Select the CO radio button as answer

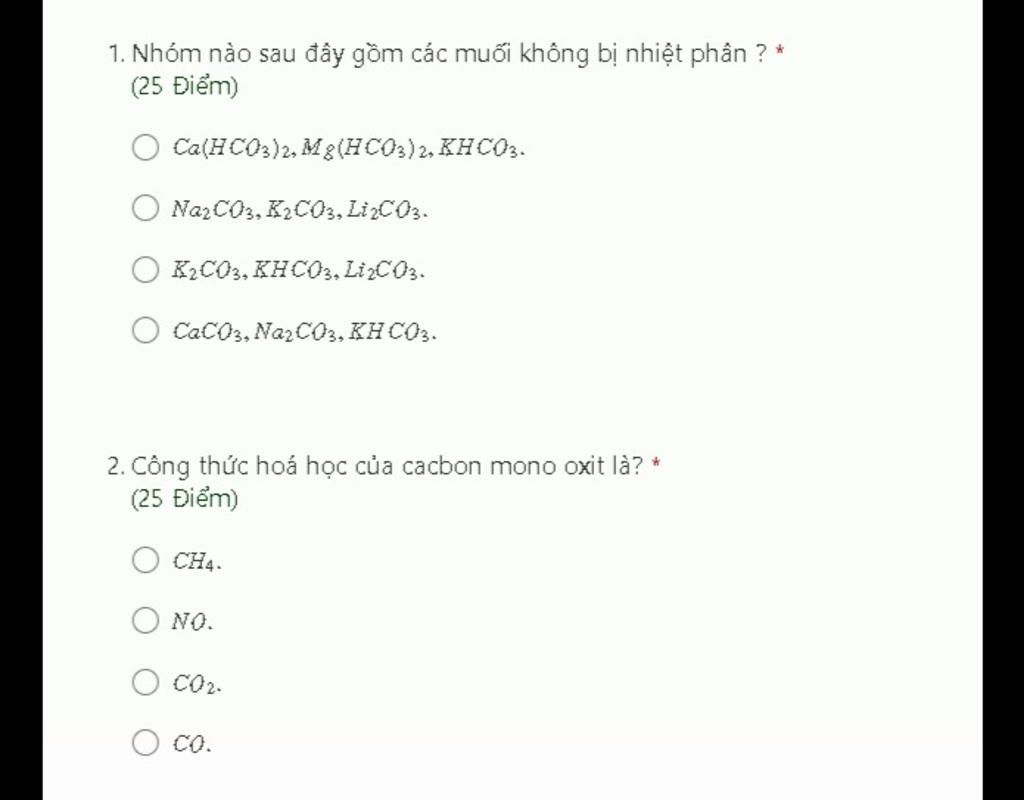tap(145, 743)
